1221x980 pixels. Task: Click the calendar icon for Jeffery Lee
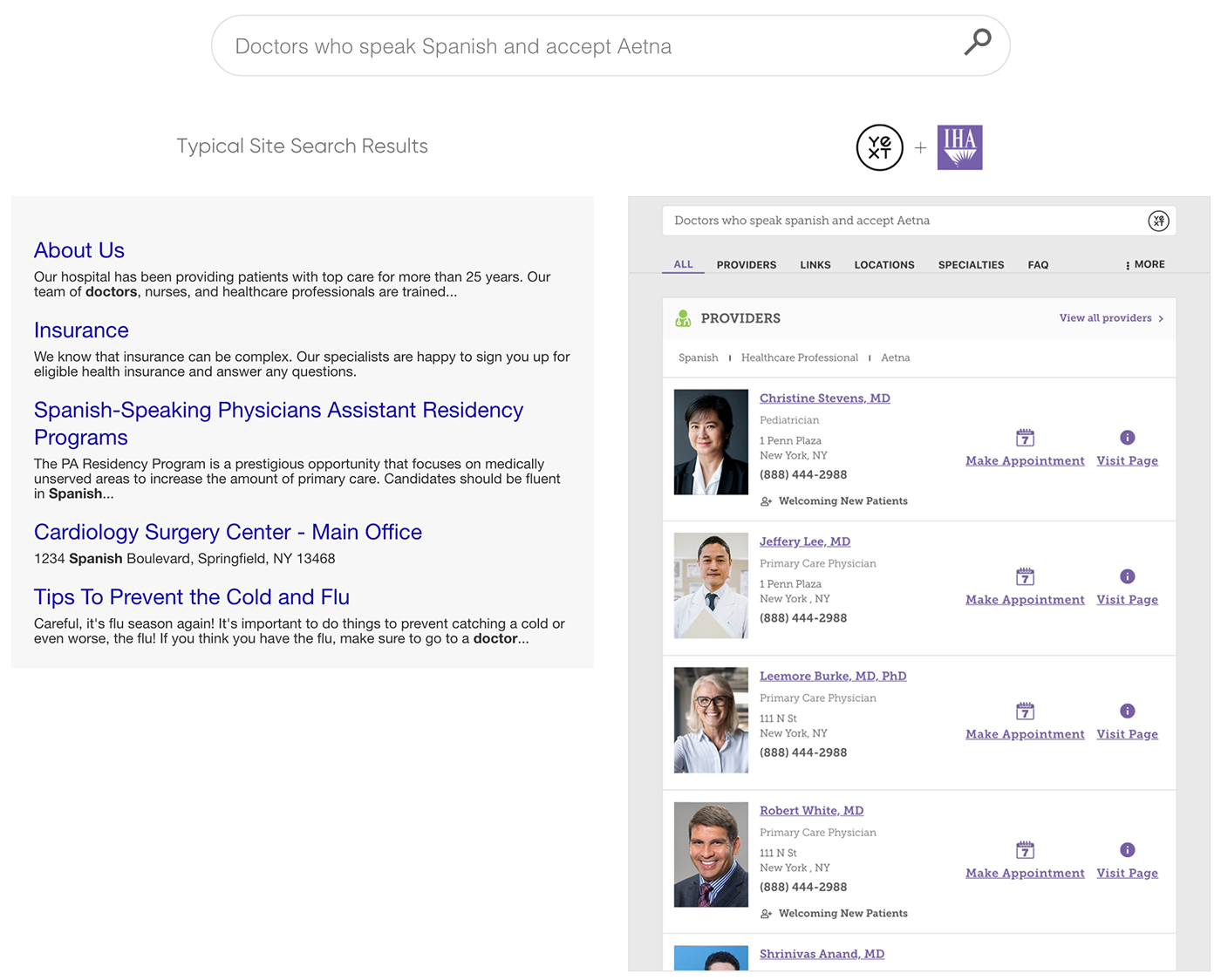coord(1025,576)
